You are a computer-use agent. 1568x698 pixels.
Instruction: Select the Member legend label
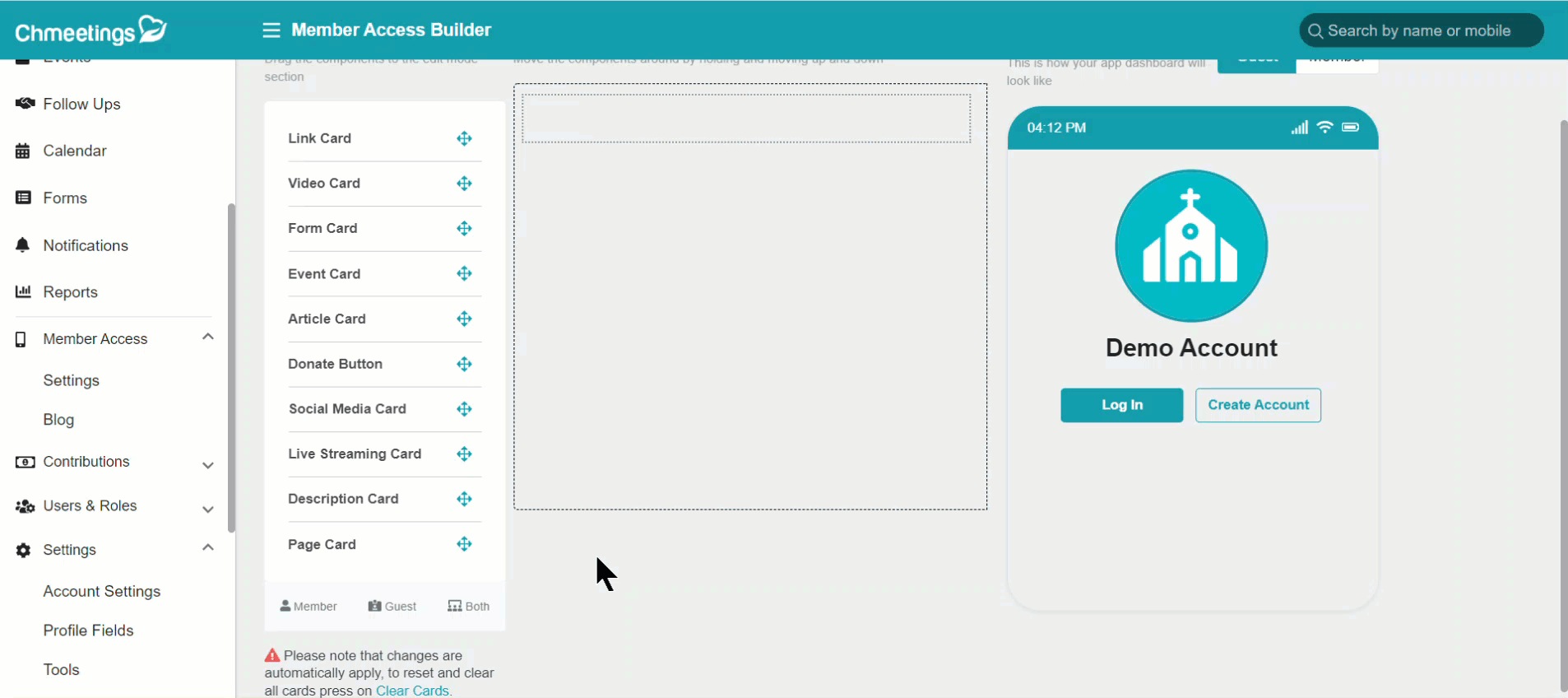[308, 607]
